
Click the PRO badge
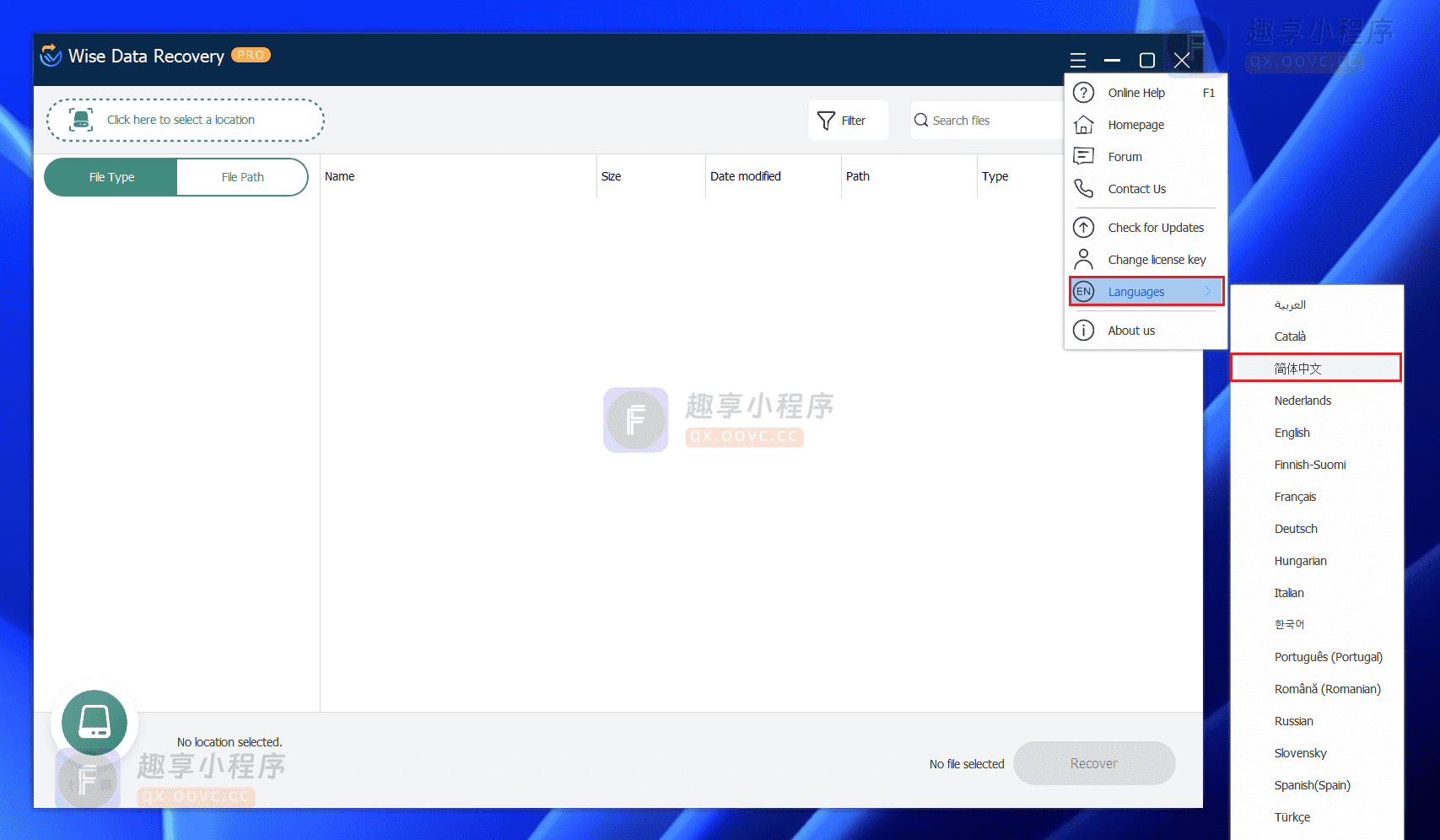click(x=251, y=55)
